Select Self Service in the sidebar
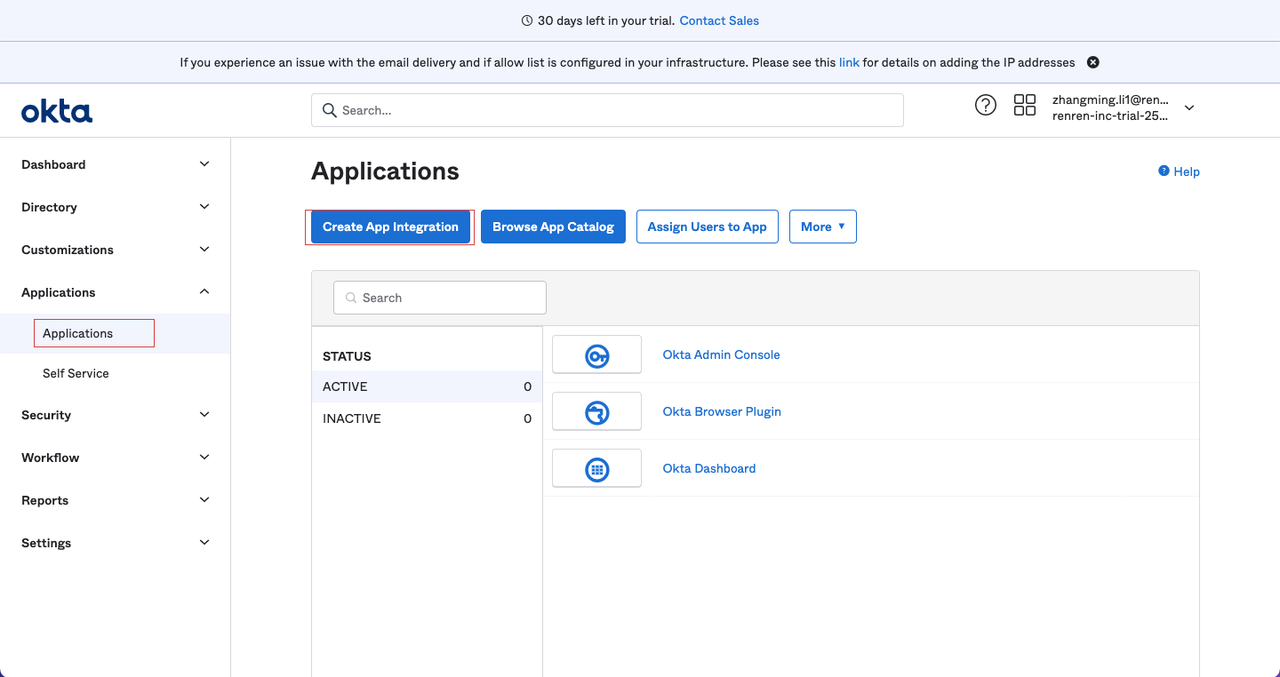This screenshot has width=1280, height=677. (76, 373)
